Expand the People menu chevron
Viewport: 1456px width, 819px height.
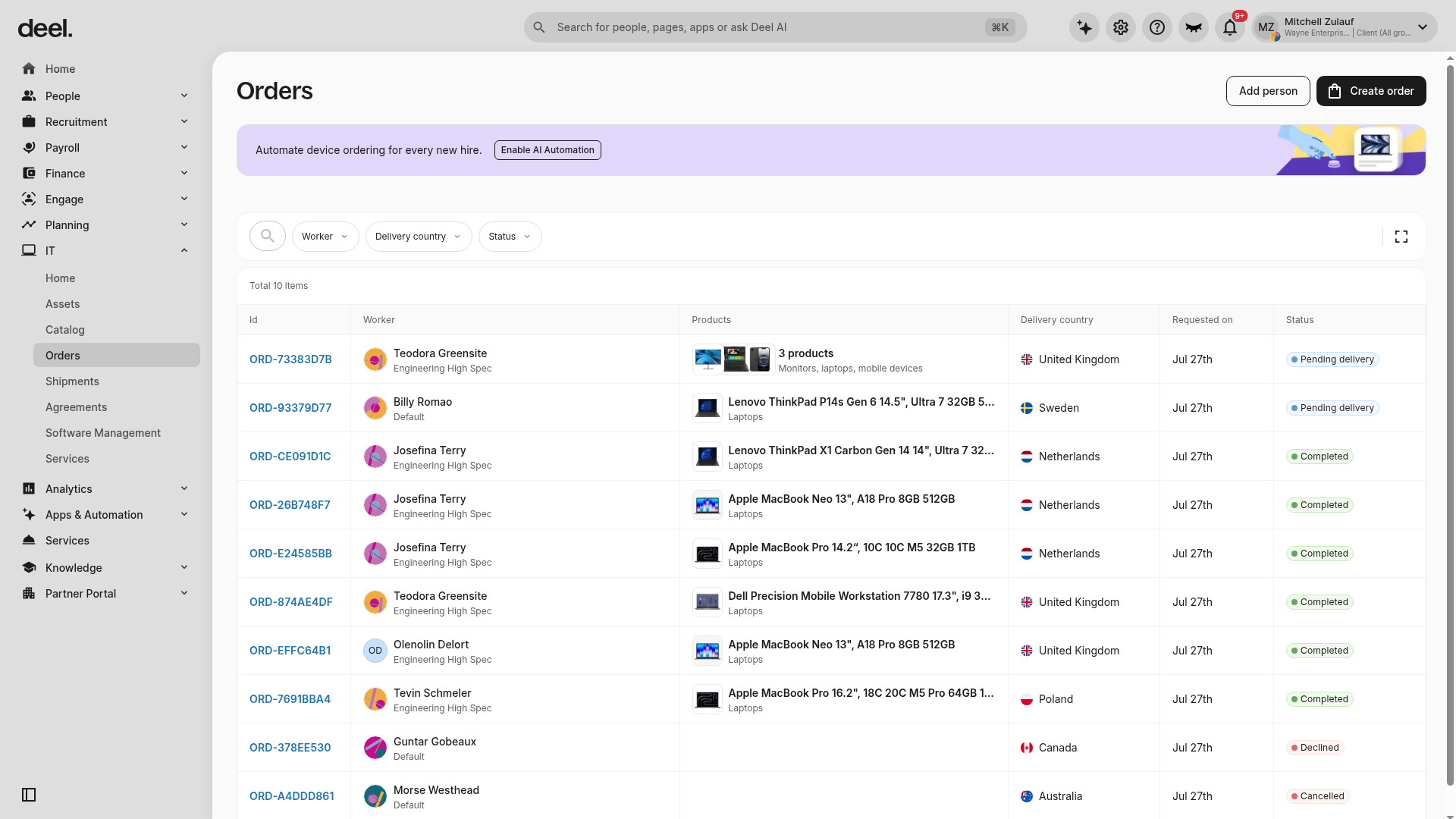tap(184, 96)
